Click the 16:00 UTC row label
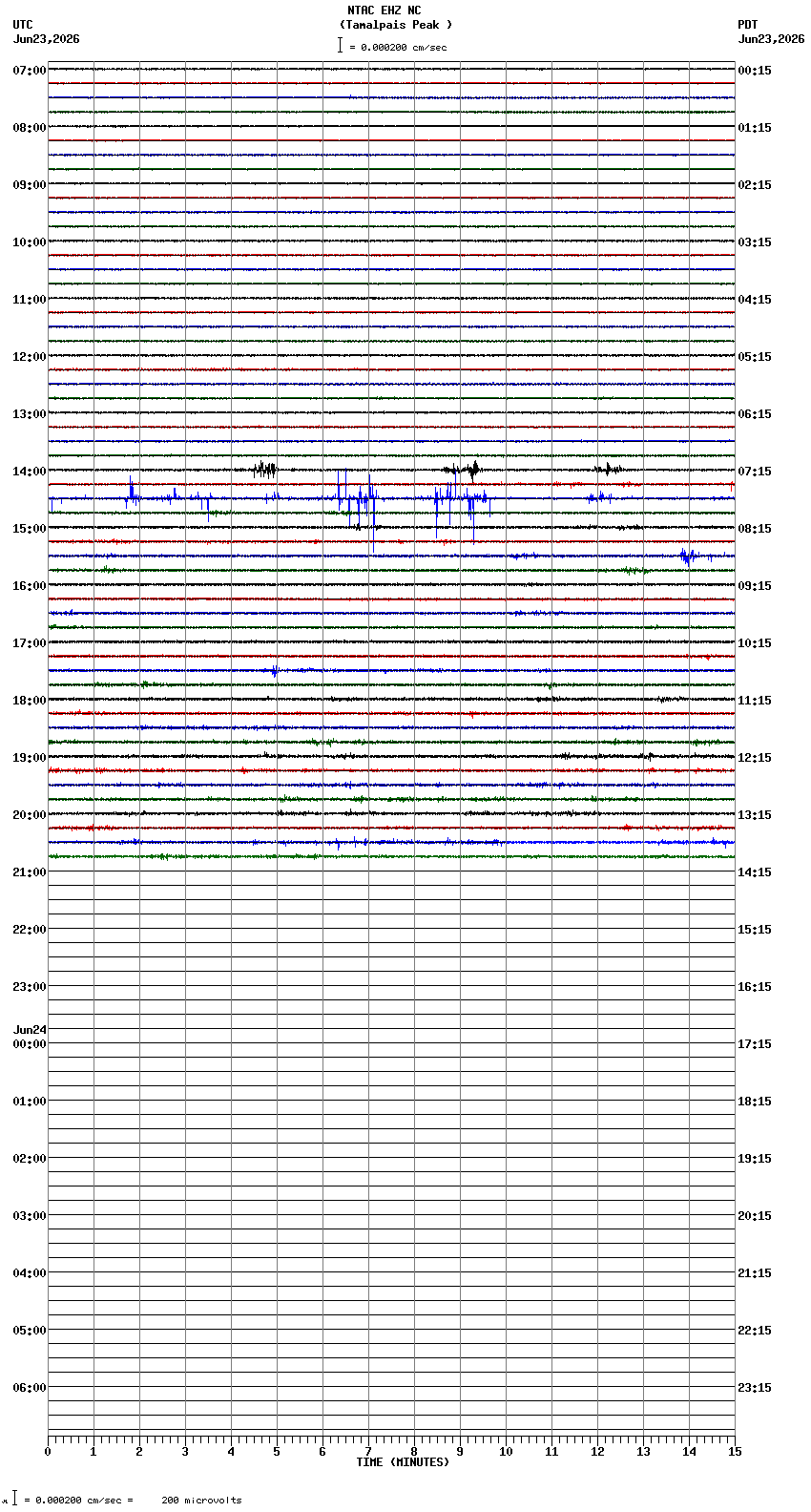The image size is (811, 1512). tap(30, 586)
